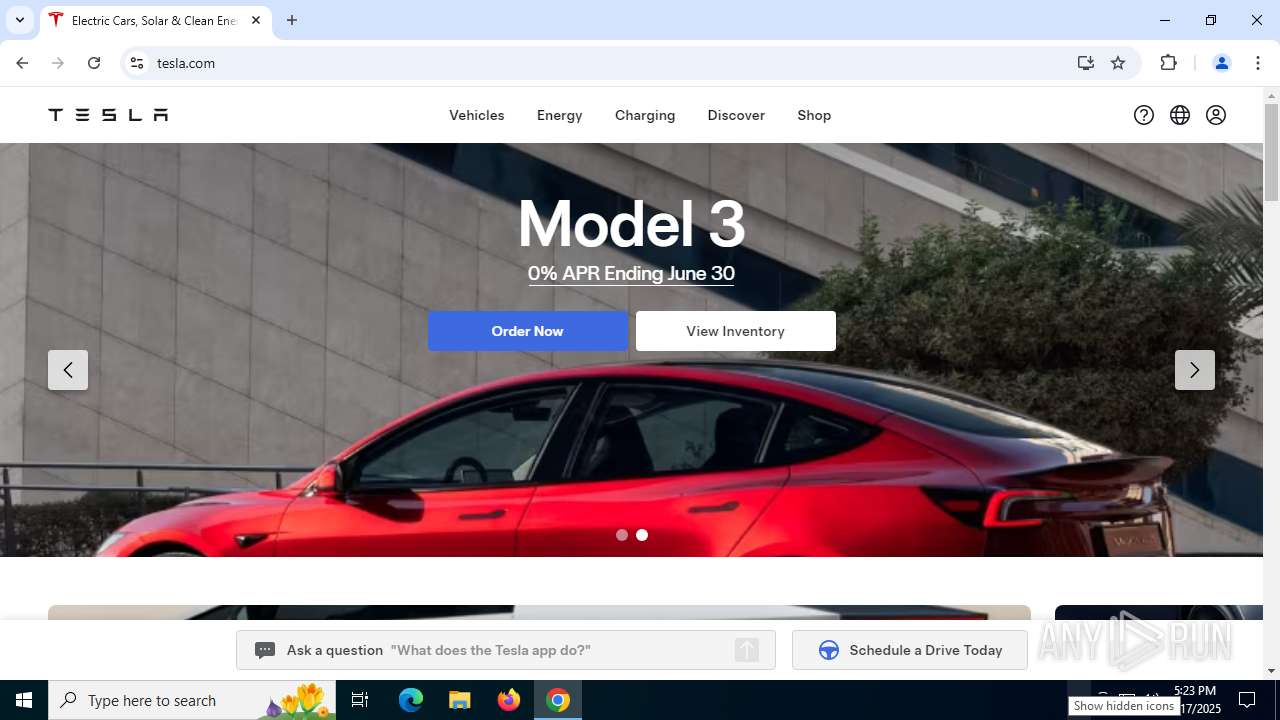
Task: Close the Tesla browser tab
Action: pos(256,20)
